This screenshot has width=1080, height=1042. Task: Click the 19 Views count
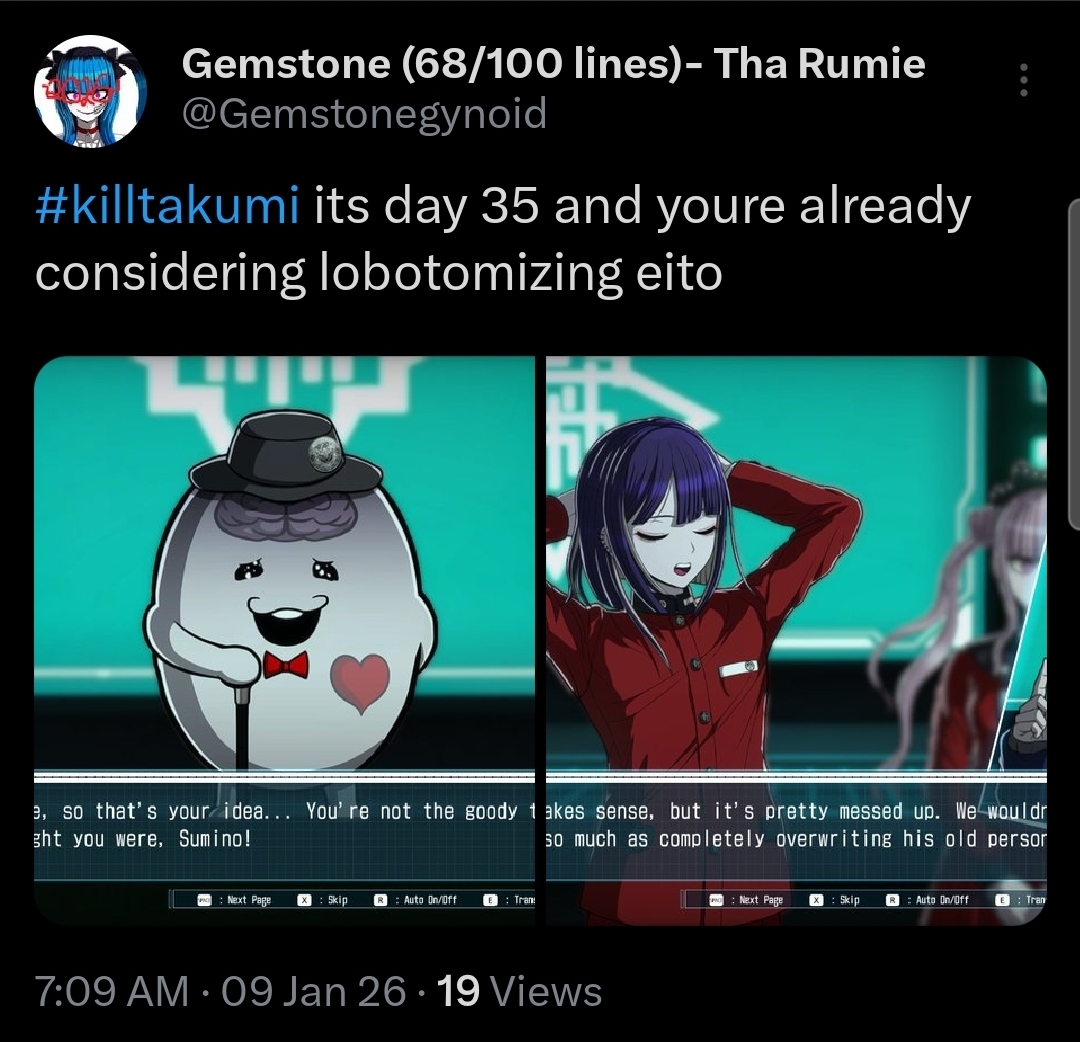coord(519,991)
